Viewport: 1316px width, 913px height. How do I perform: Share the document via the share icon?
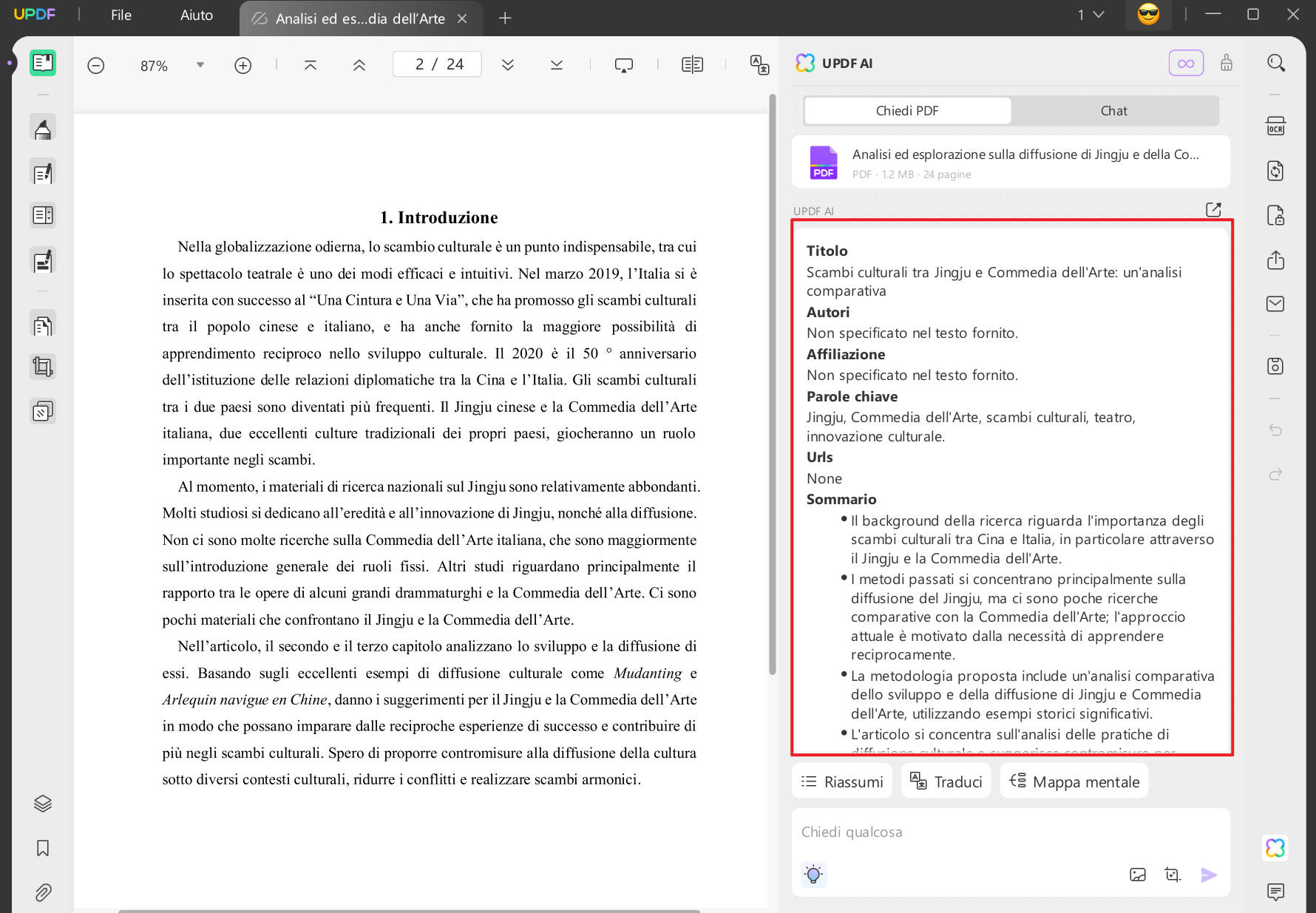pos(1276,260)
